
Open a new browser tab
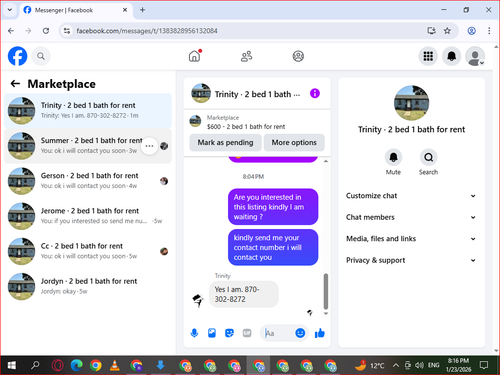(142, 10)
